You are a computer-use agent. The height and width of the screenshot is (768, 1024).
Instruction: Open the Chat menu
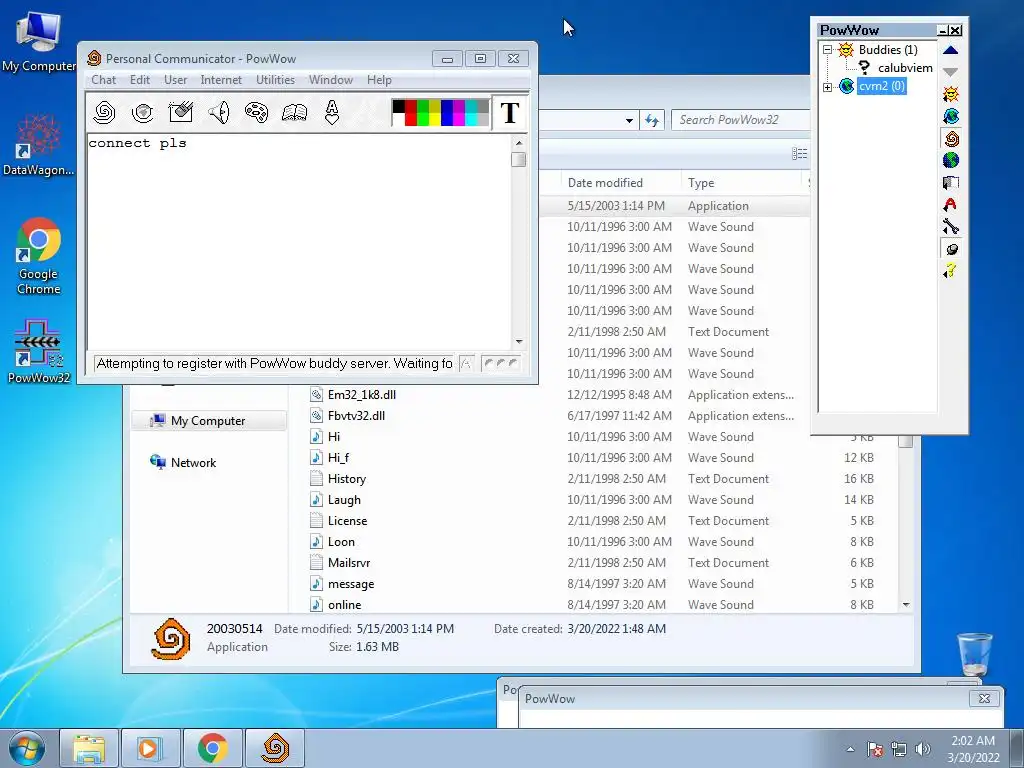click(x=103, y=80)
